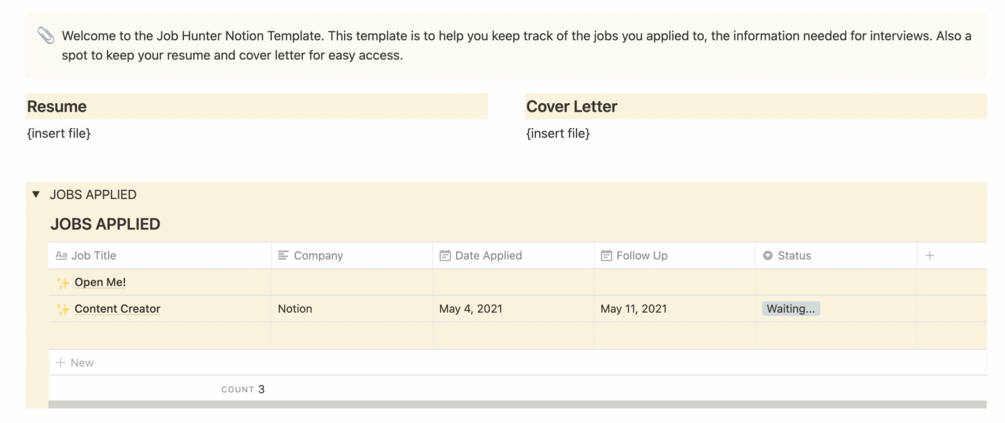
Task: Open the Open Me! page
Action: point(100,283)
